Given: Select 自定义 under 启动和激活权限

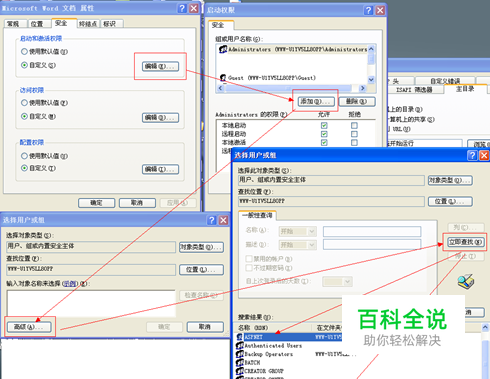Looking at the screenshot, I should [24, 65].
